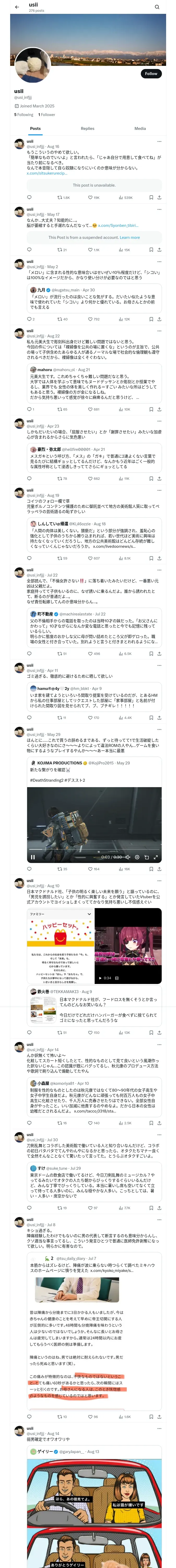Repost the Aug 16 post showing 1.8K reposts
Viewport: 176px width, 1568px height.
point(63,197)
